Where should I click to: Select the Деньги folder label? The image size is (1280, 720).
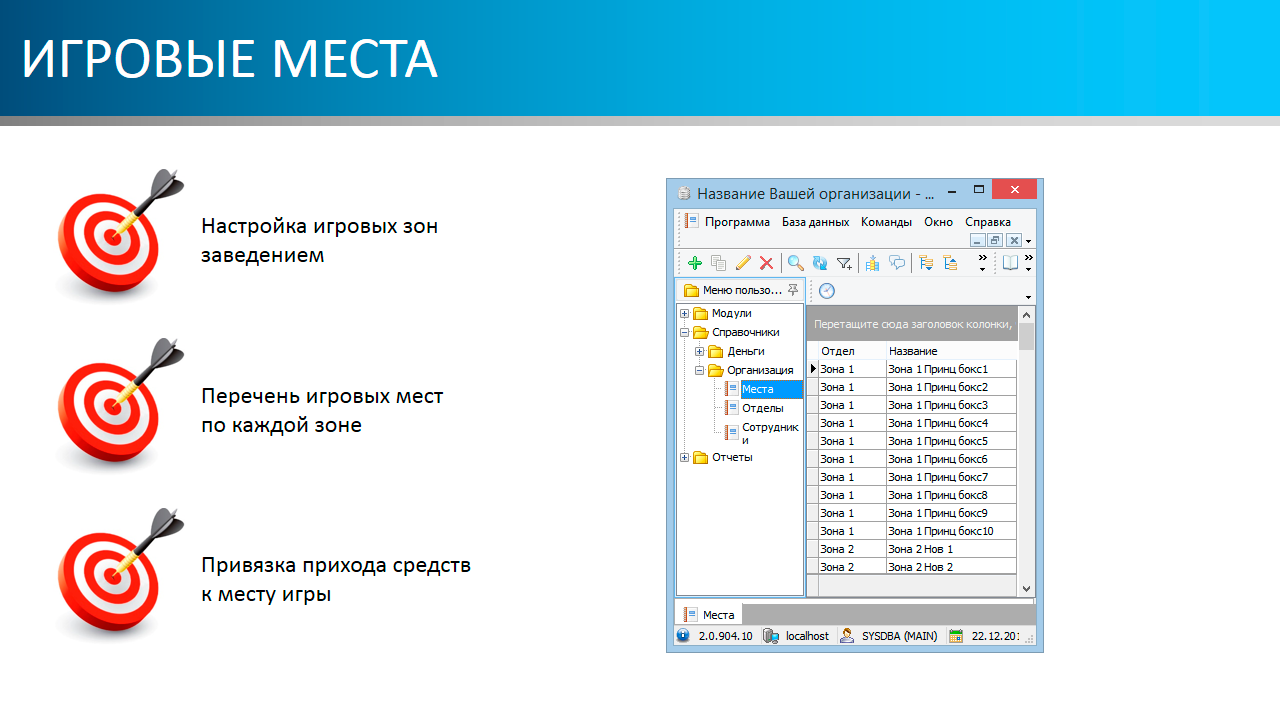746,351
